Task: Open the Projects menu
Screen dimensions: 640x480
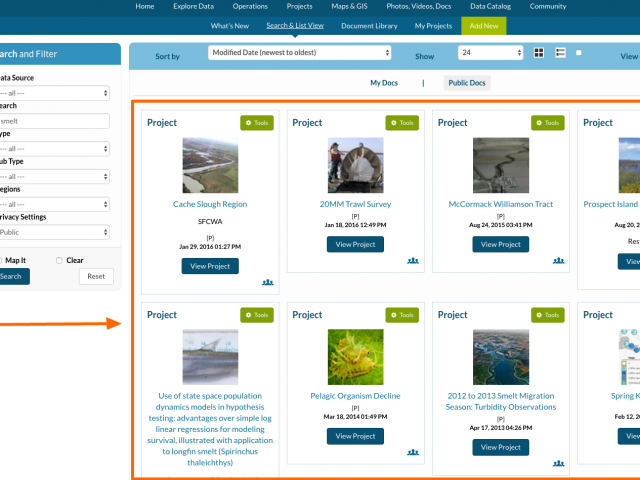Action: [x=300, y=7]
